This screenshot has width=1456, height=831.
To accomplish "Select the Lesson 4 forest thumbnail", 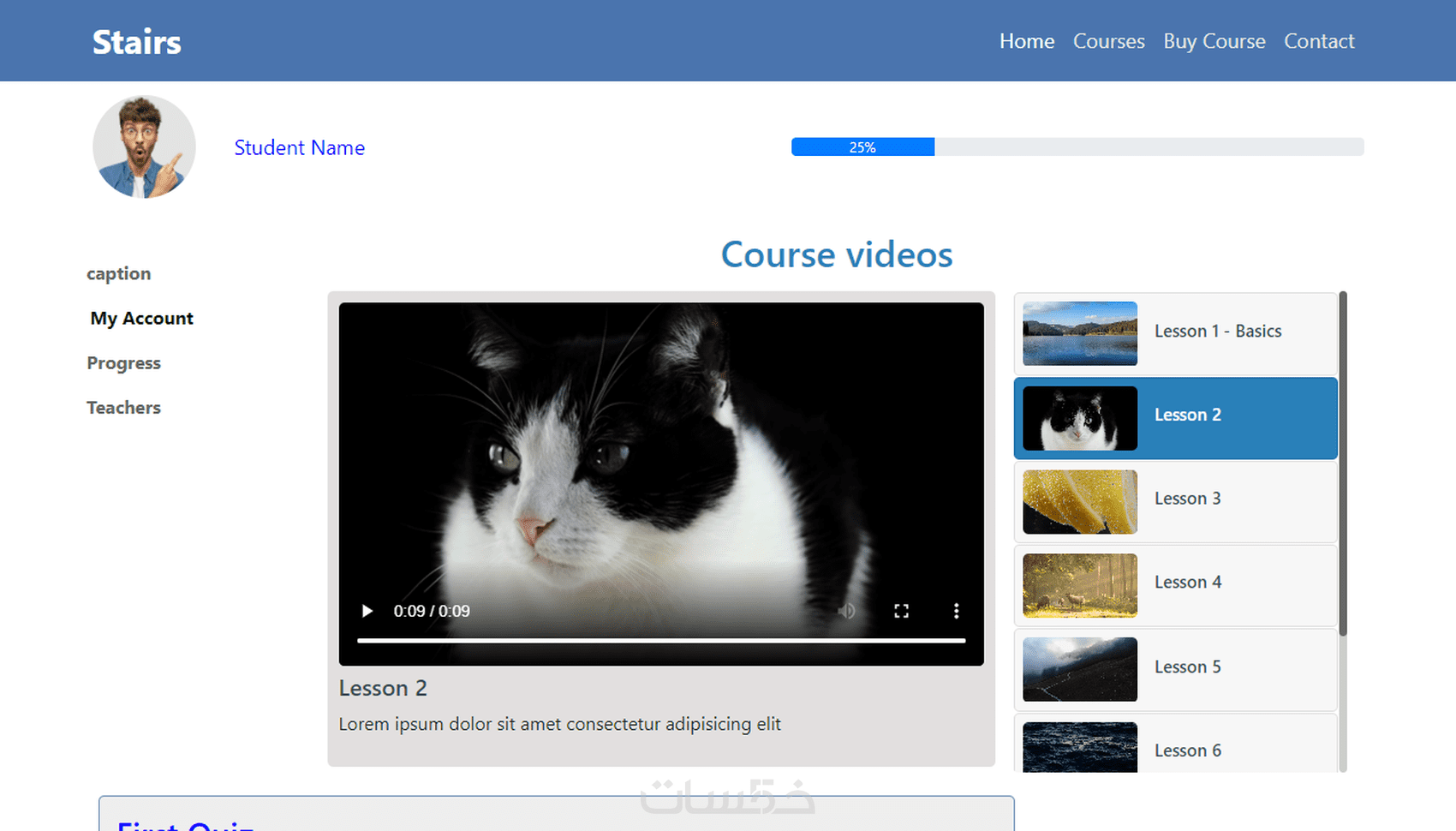I will click(1080, 586).
